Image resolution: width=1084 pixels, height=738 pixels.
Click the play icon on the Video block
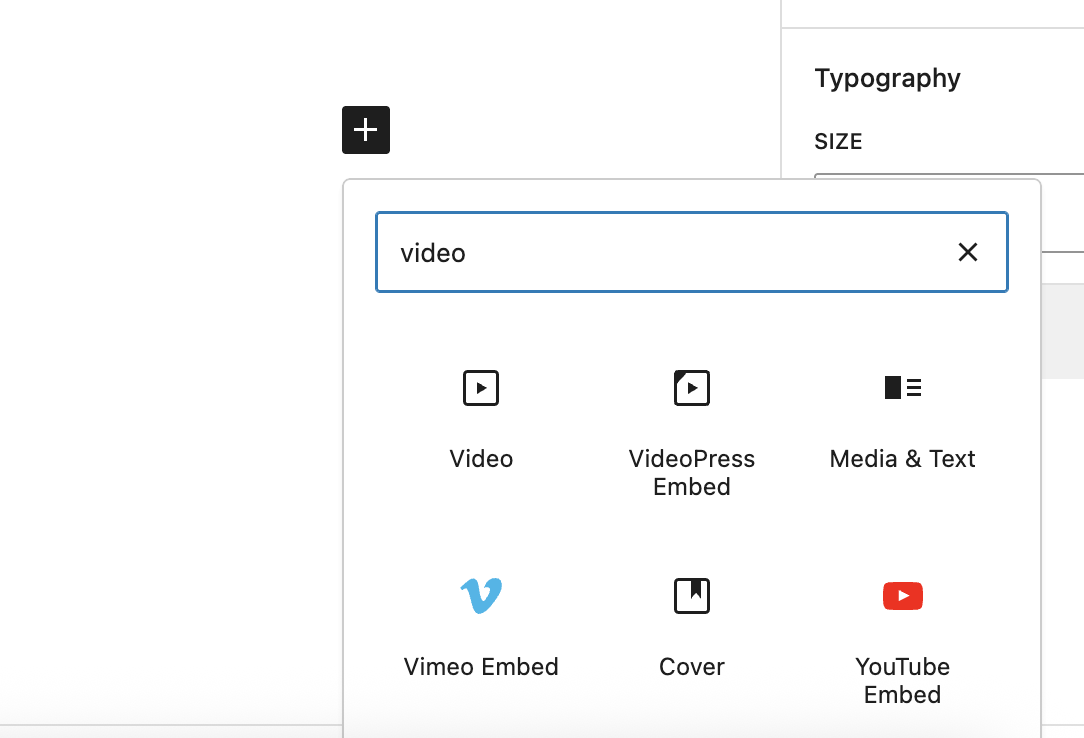coord(481,388)
